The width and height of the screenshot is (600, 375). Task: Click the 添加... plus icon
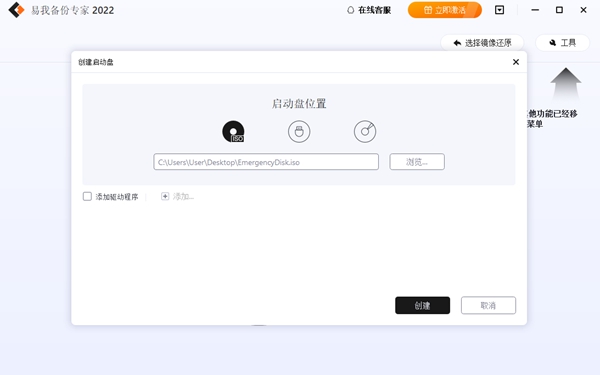coord(165,196)
